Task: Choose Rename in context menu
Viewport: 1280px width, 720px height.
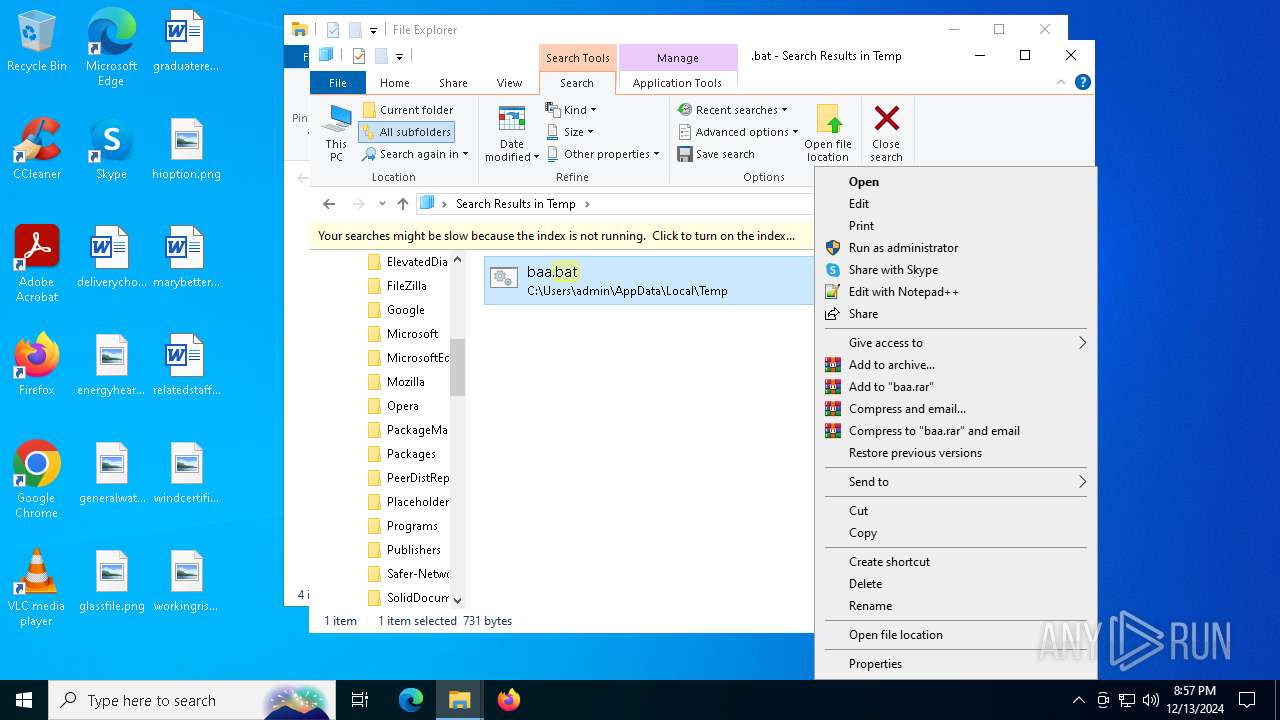Action: [955, 606]
